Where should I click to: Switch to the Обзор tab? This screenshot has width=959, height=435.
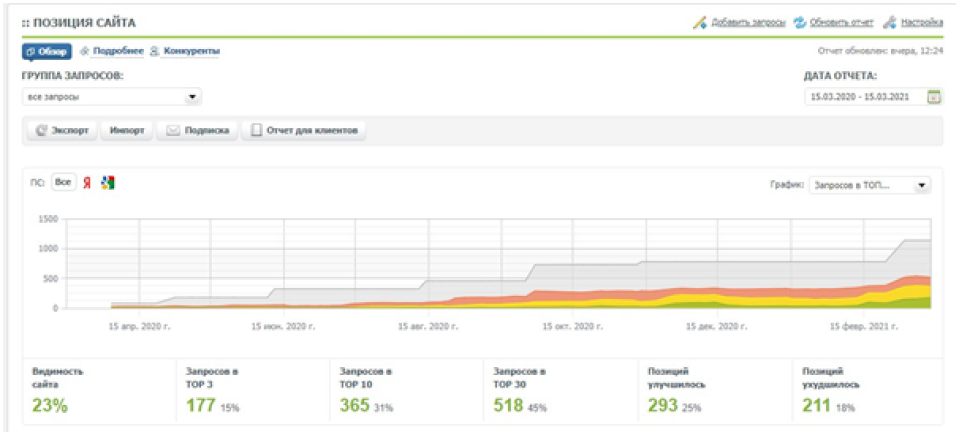46,51
